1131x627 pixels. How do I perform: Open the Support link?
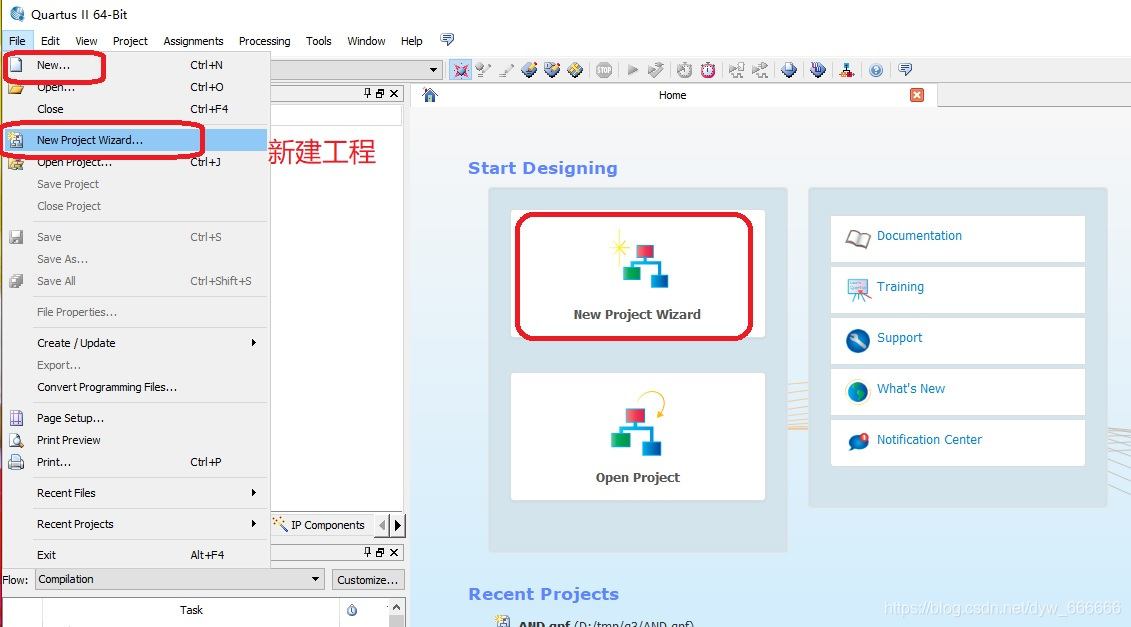[899, 338]
